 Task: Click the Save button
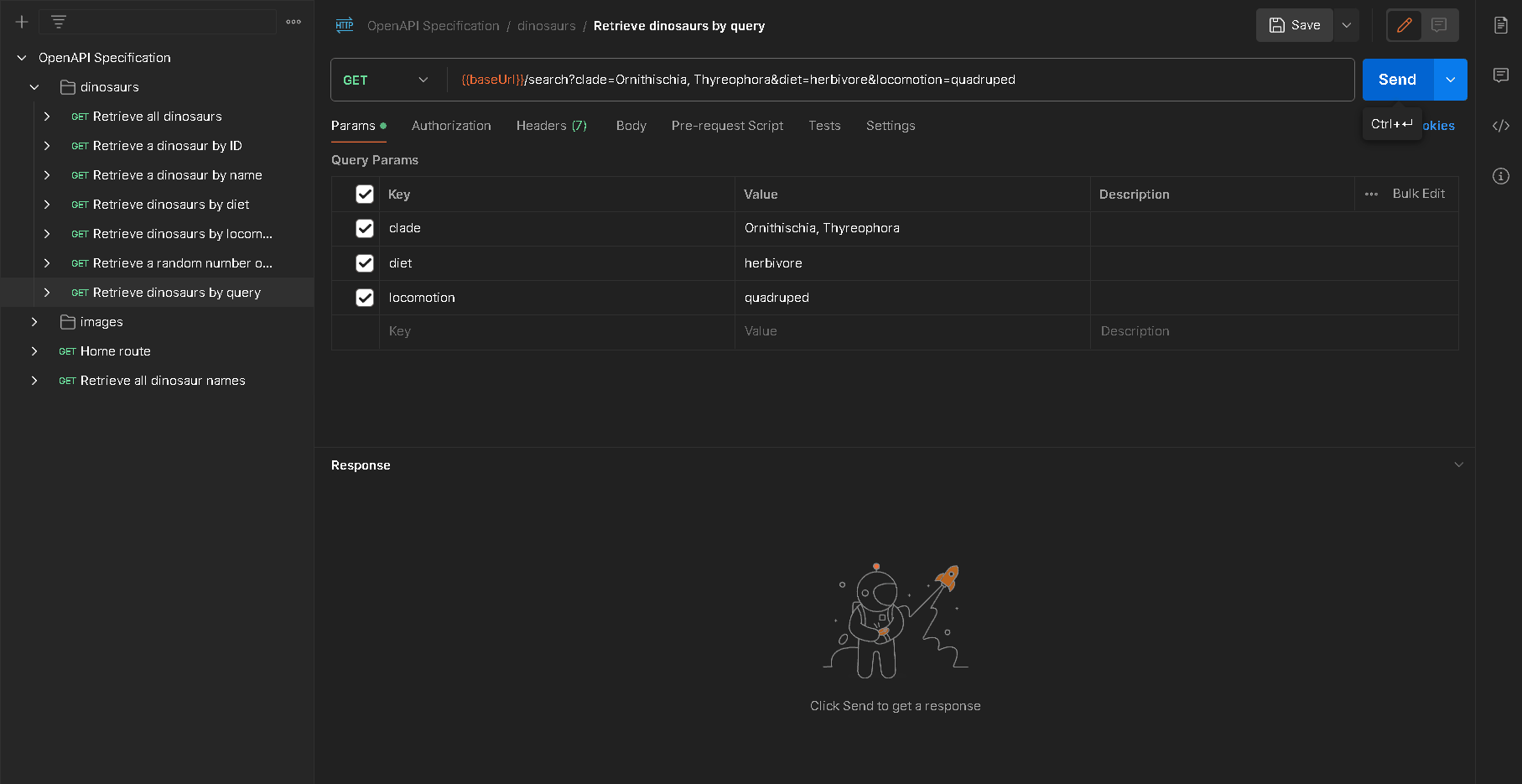(x=1295, y=25)
